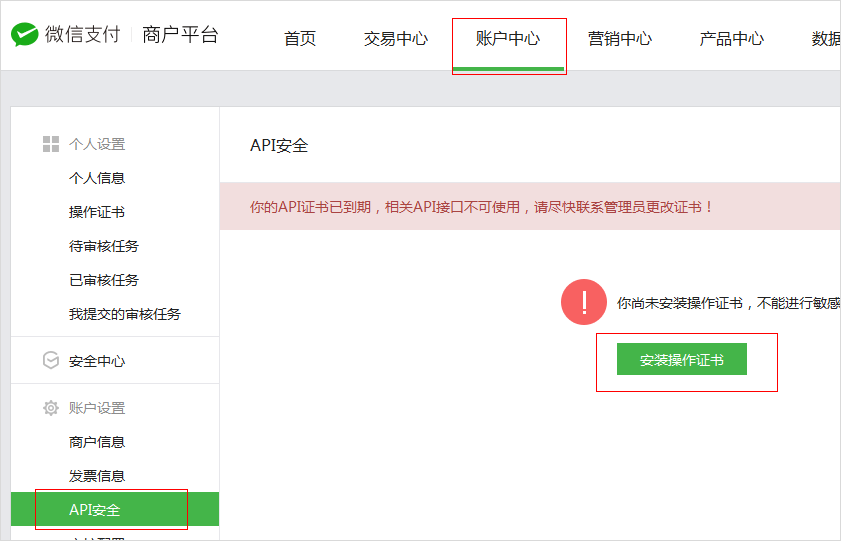
Task: Open 商户信息 under 账户设置
Action: pyautogui.click(x=97, y=442)
